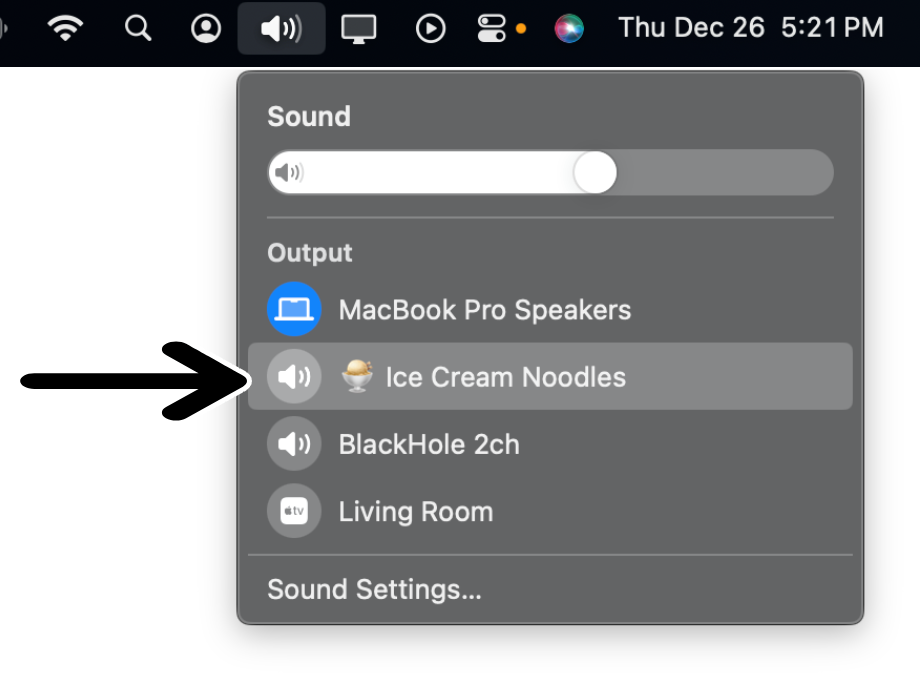Image resolution: width=920 pixels, height=683 pixels.
Task: Click the Now Playing menu bar icon
Action: tap(430, 27)
